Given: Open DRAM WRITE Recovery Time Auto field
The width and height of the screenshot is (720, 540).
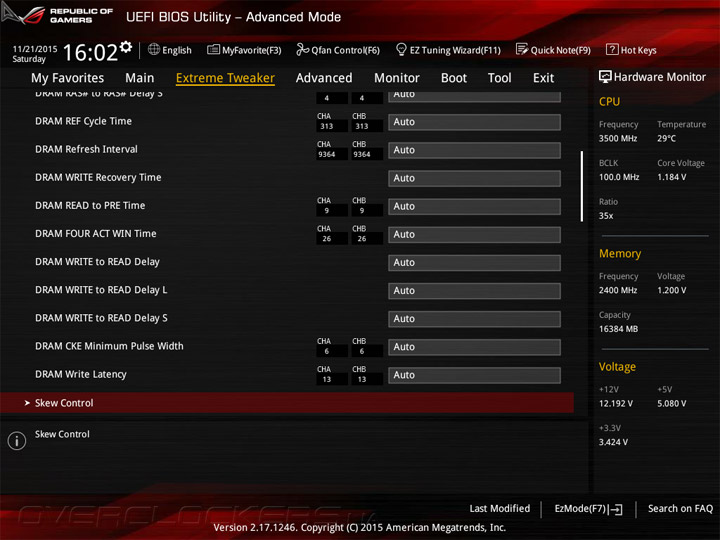Looking at the screenshot, I should (474, 178).
